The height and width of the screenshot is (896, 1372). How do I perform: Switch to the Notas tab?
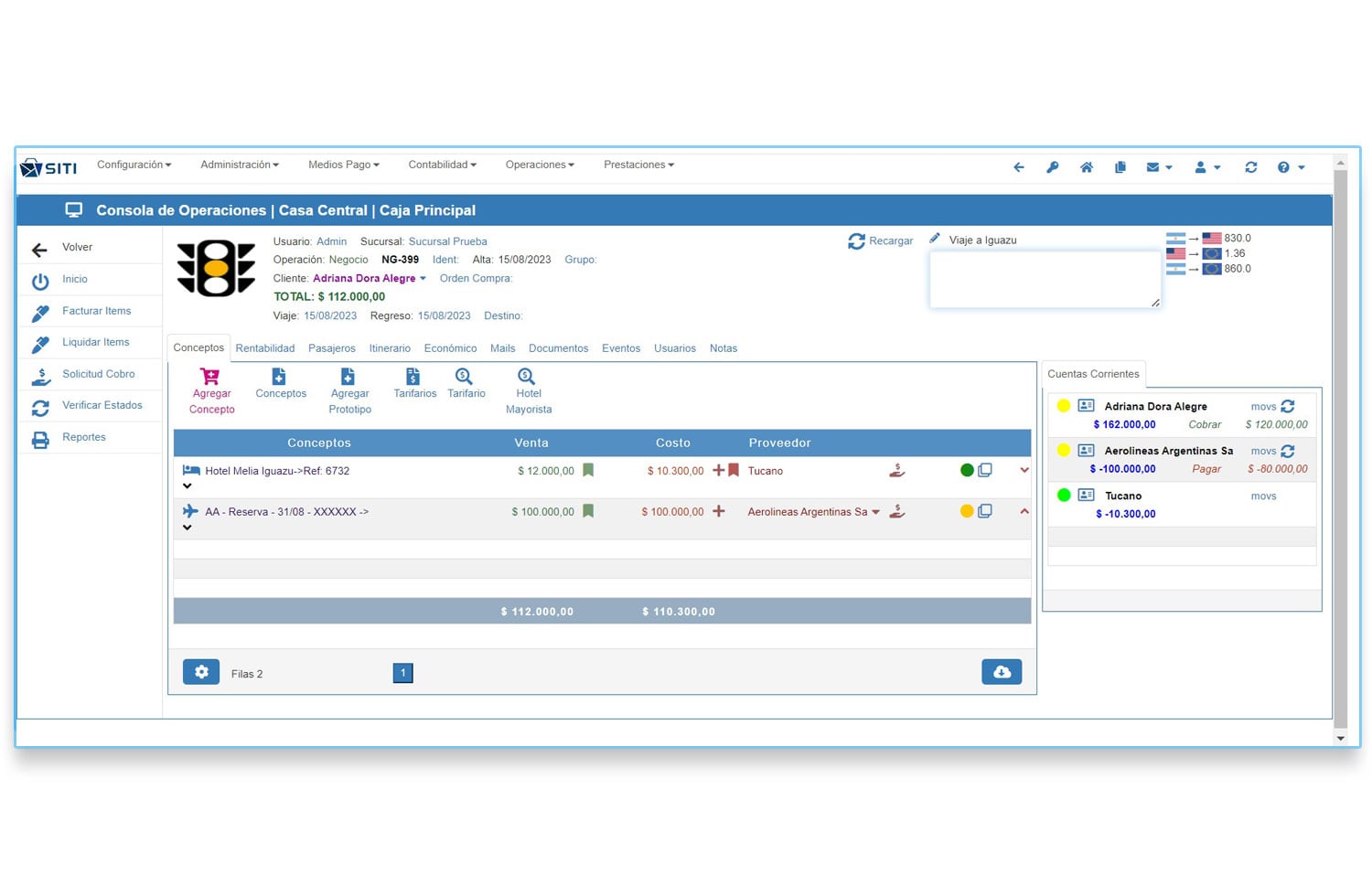point(724,348)
